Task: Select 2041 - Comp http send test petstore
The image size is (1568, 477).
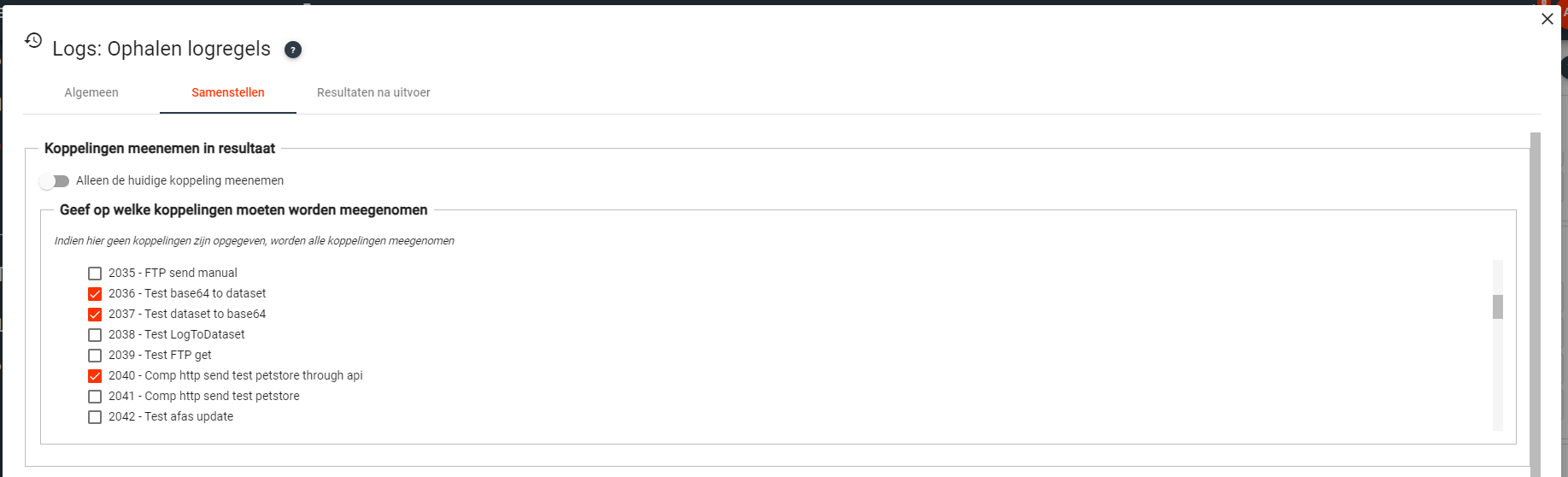Action: pos(95,397)
